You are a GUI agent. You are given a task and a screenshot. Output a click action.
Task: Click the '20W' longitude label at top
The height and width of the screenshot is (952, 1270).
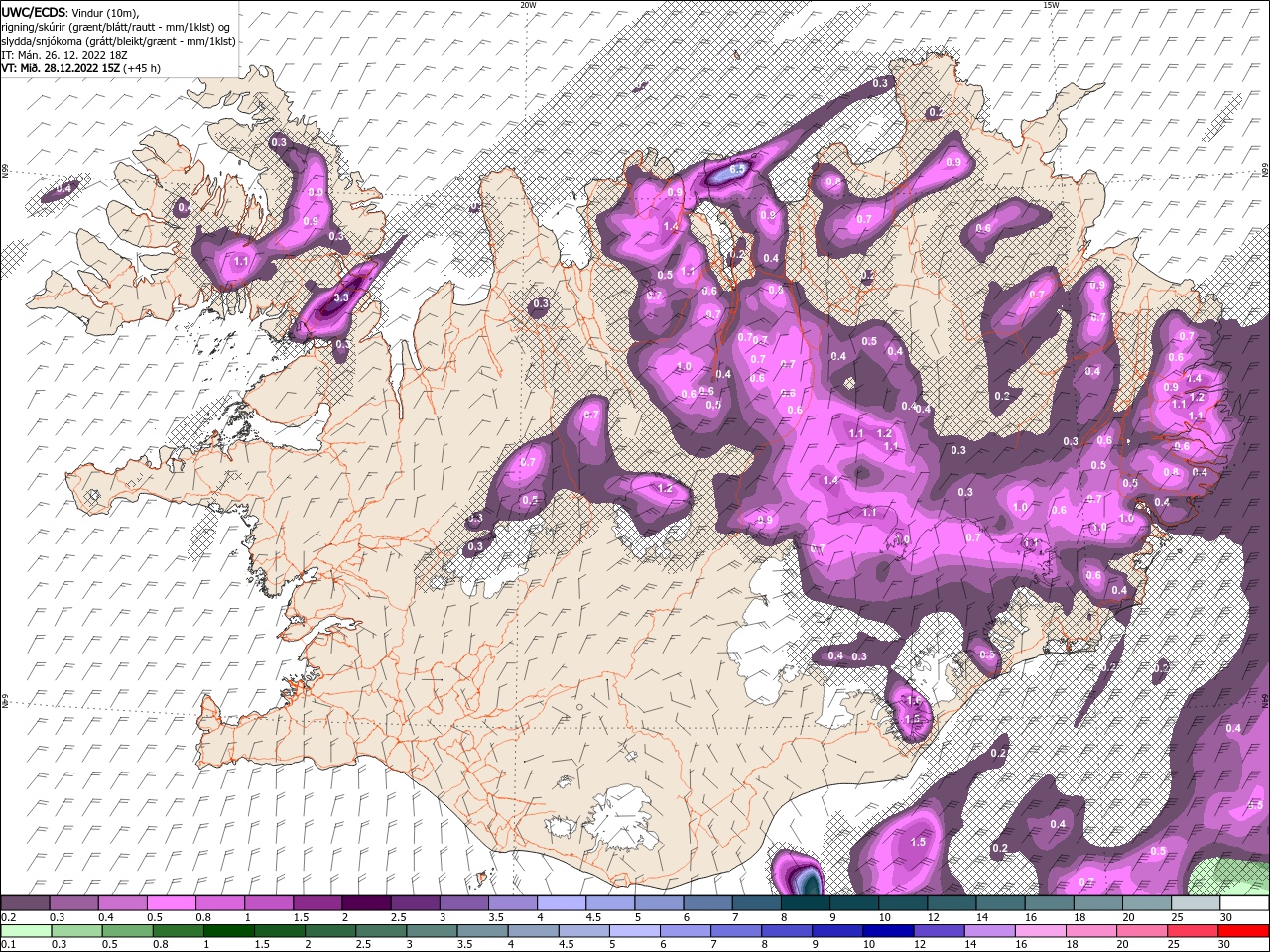pyautogui.click(x=528, y=5)
